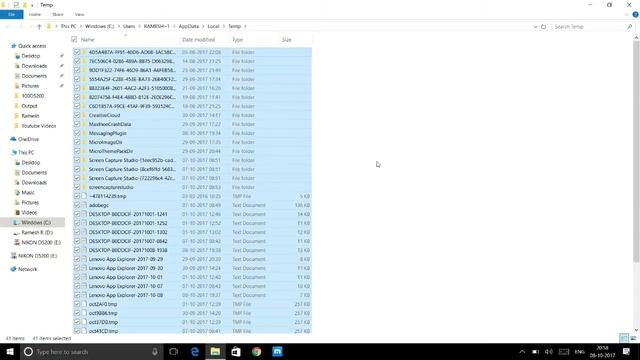Viewport: 640px width, 360px height.
Task: Click the vertical scrollbar of file list
Action: [x=636, y=152]
